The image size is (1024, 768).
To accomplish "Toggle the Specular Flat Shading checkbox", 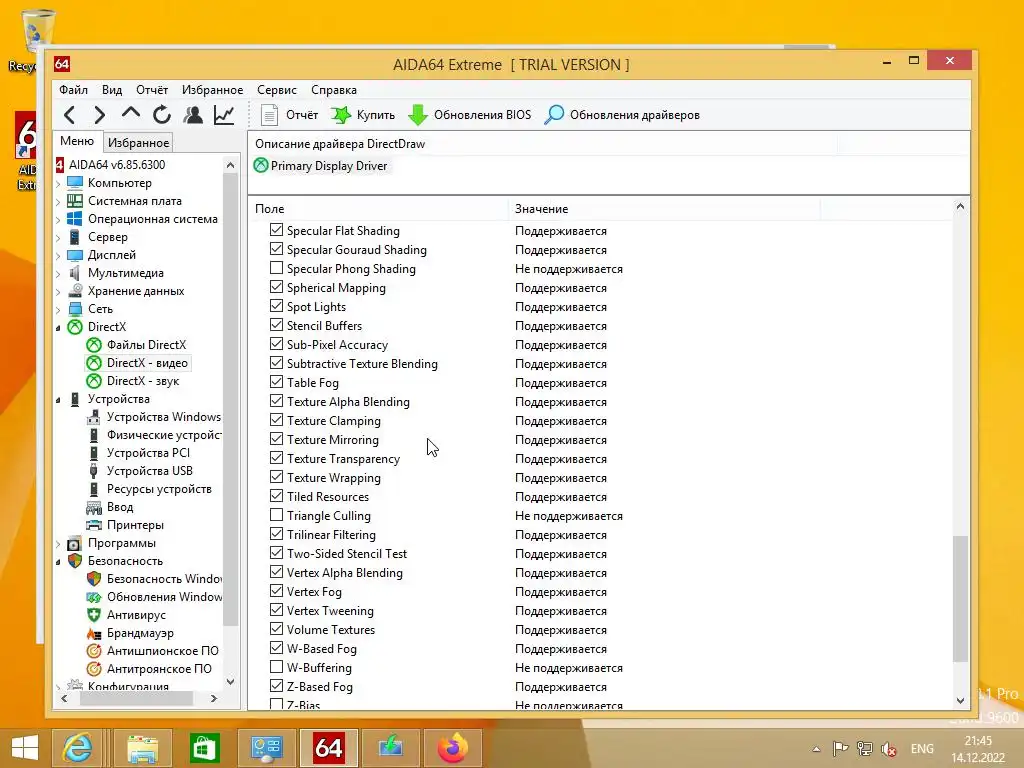I will tap(276, 230).
